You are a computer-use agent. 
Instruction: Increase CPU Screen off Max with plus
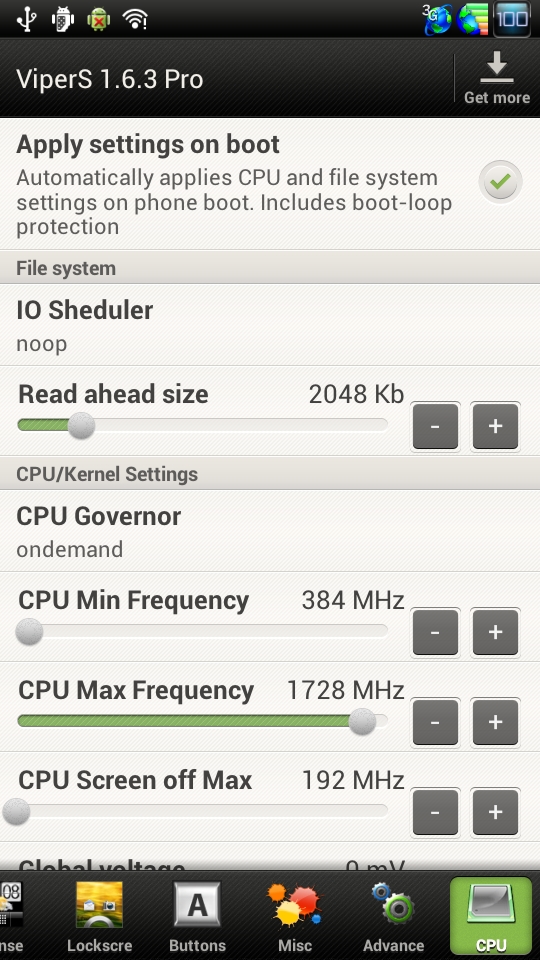point(495,811)
